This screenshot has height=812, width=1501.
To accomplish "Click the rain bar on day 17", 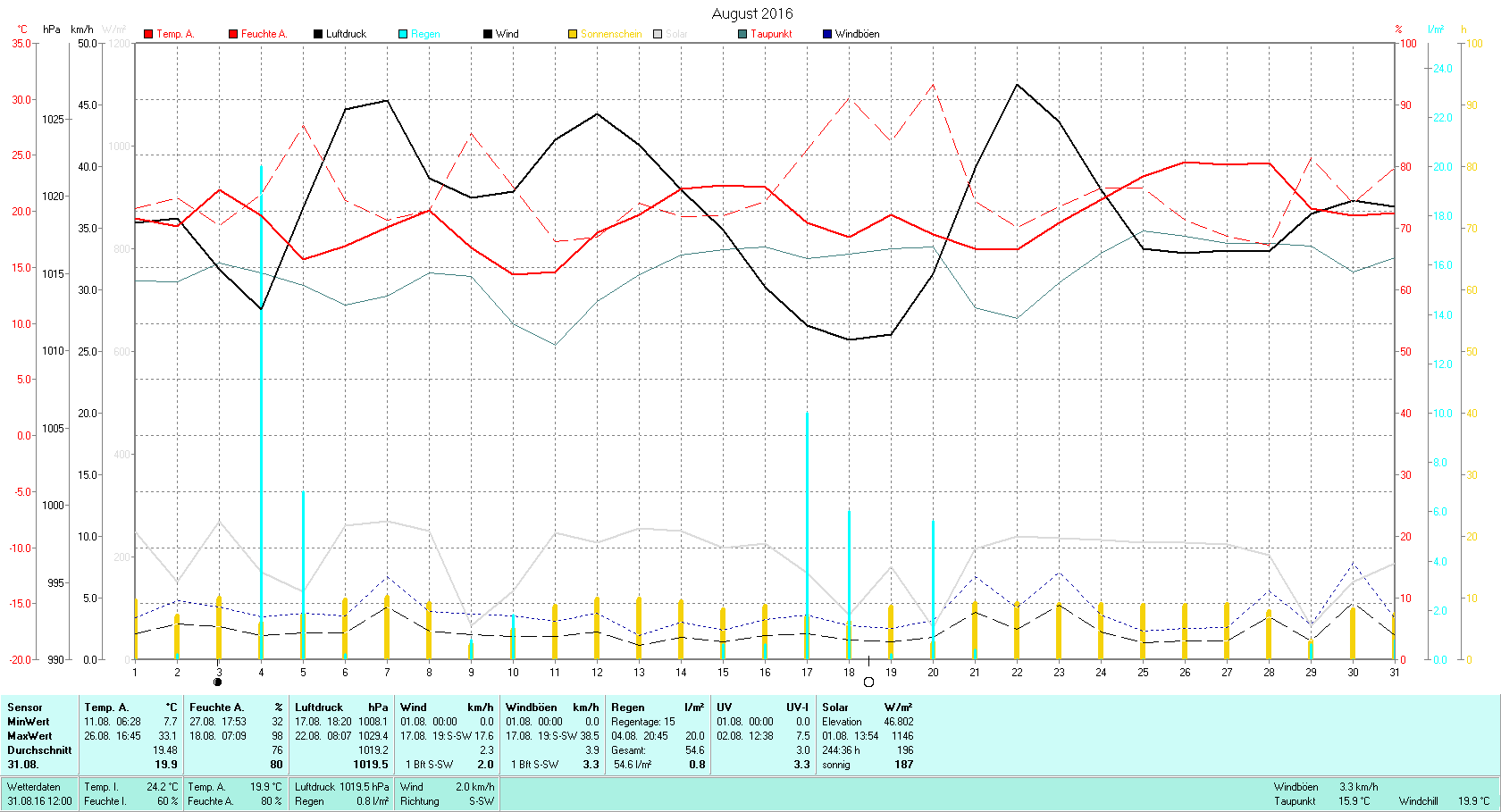I will pyautogui.click(x=807, y=536).
